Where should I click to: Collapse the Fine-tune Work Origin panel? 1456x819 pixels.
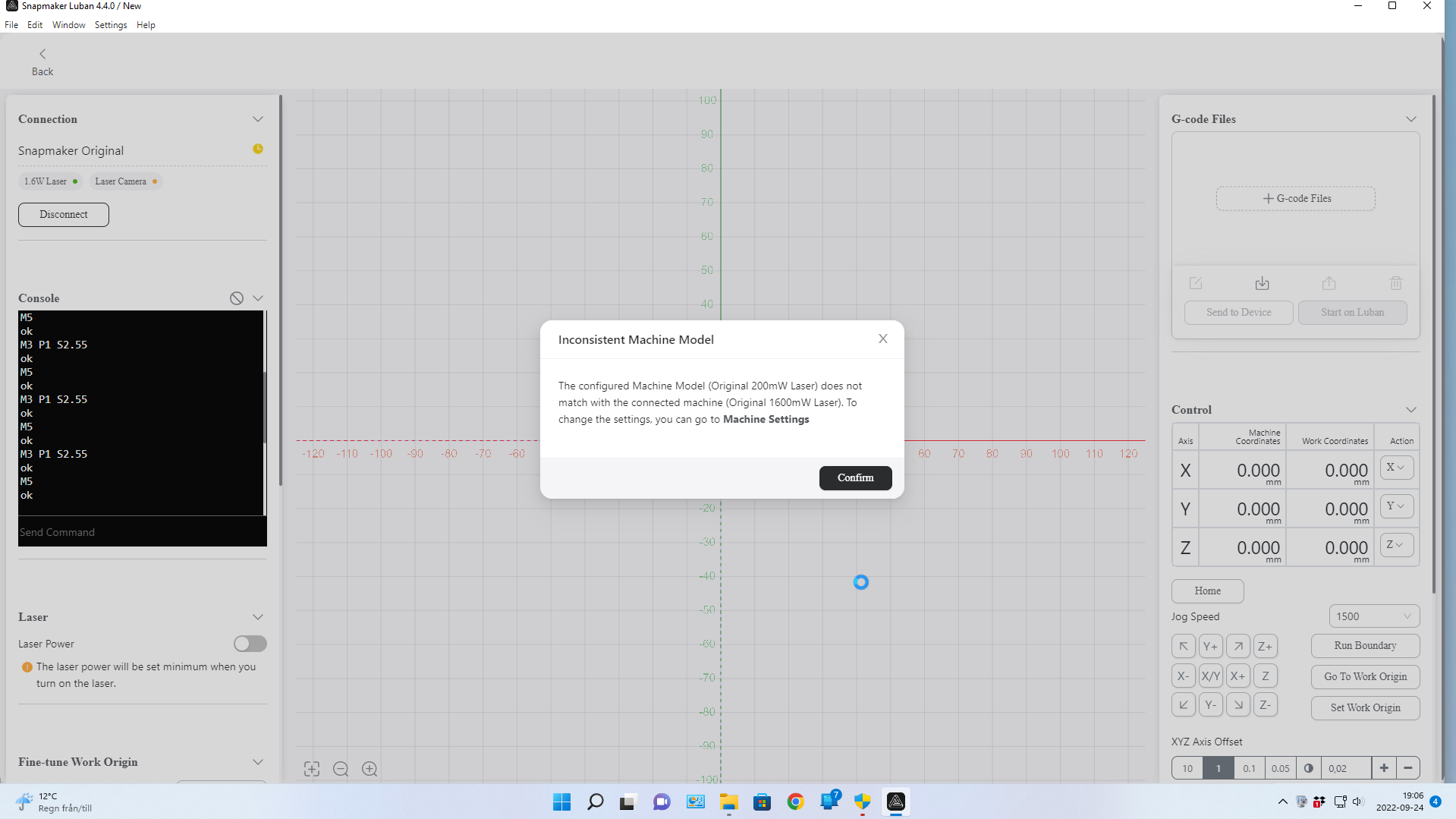(x=258, y=762)
